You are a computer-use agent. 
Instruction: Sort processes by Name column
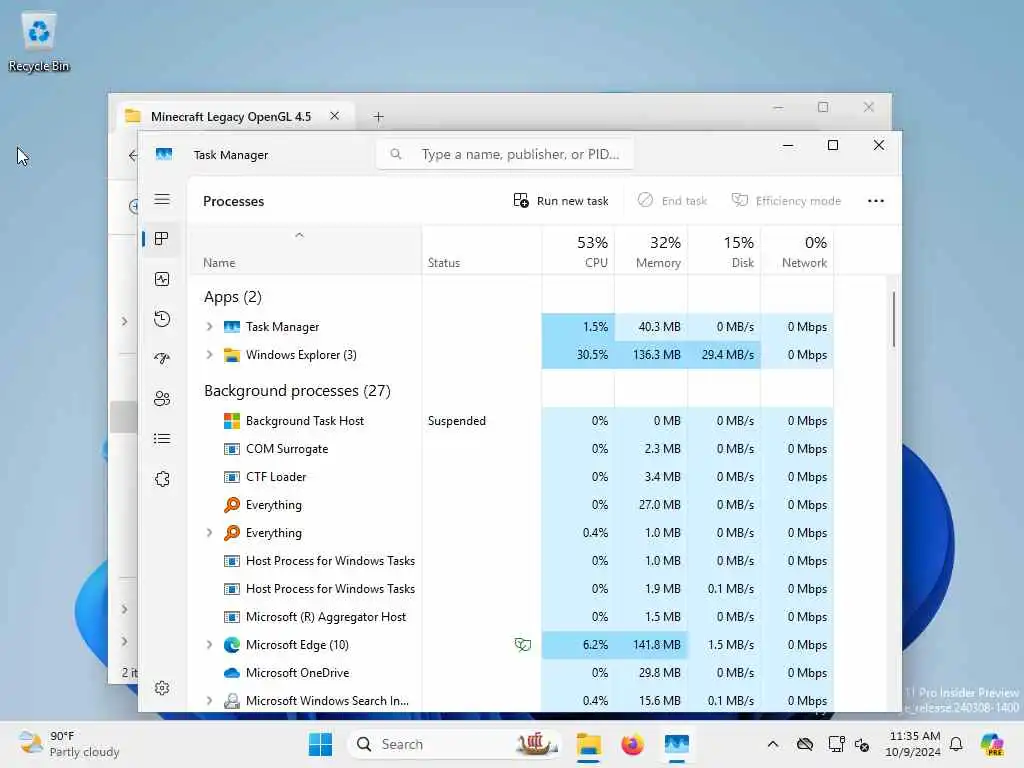click(304, 251)
